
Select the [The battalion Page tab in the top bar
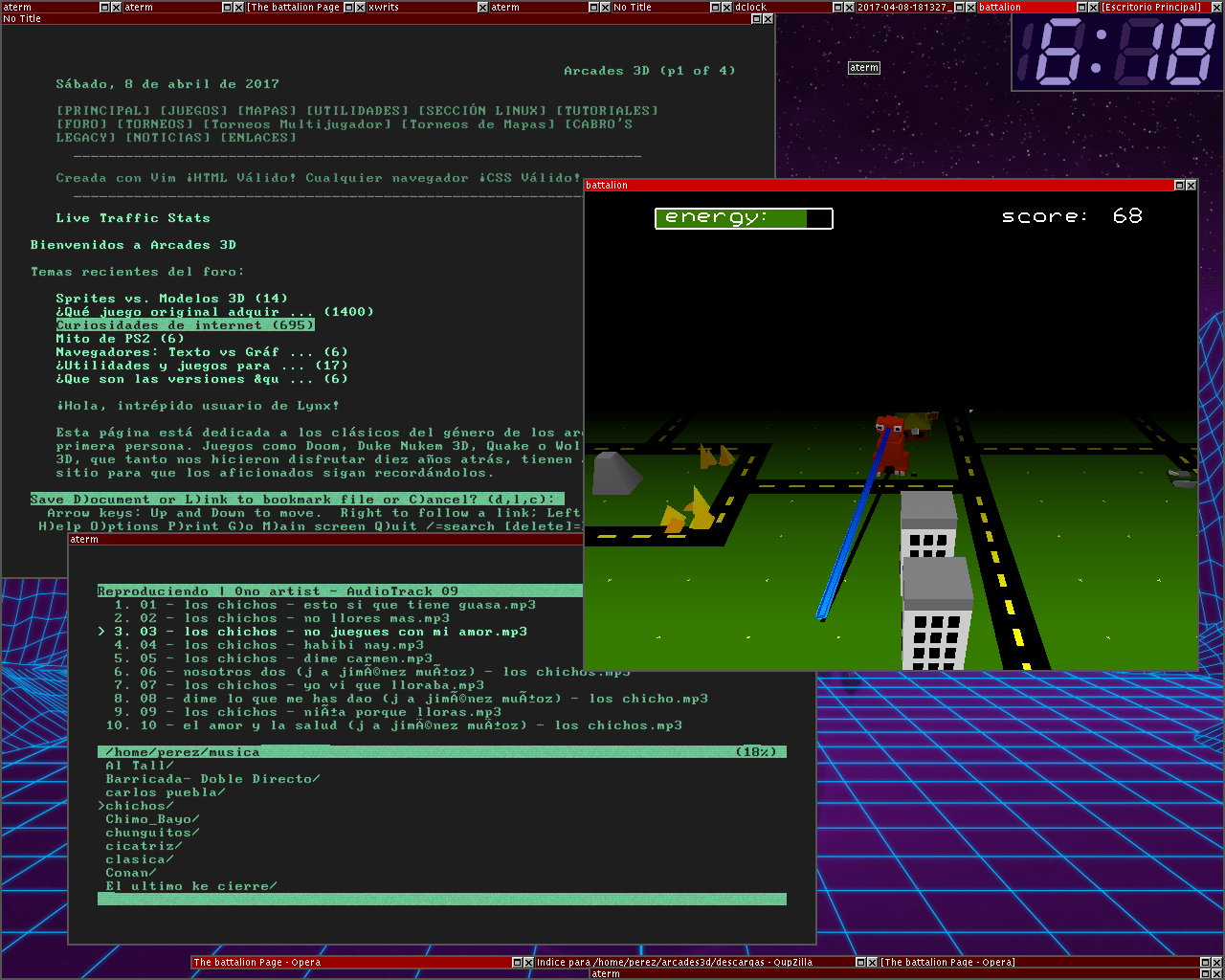294,7
